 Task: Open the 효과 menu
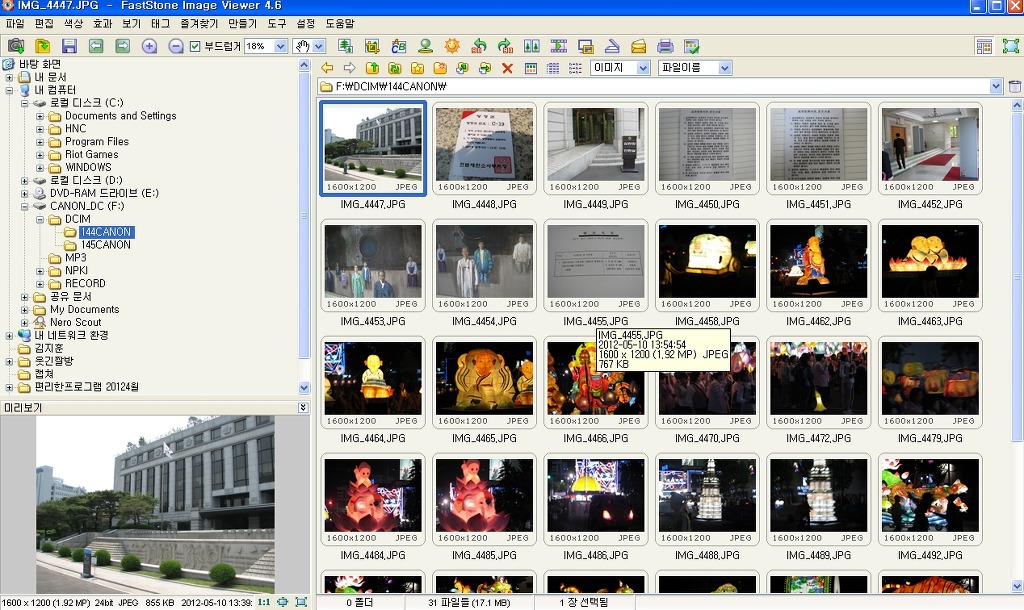(x=102, y=23)
